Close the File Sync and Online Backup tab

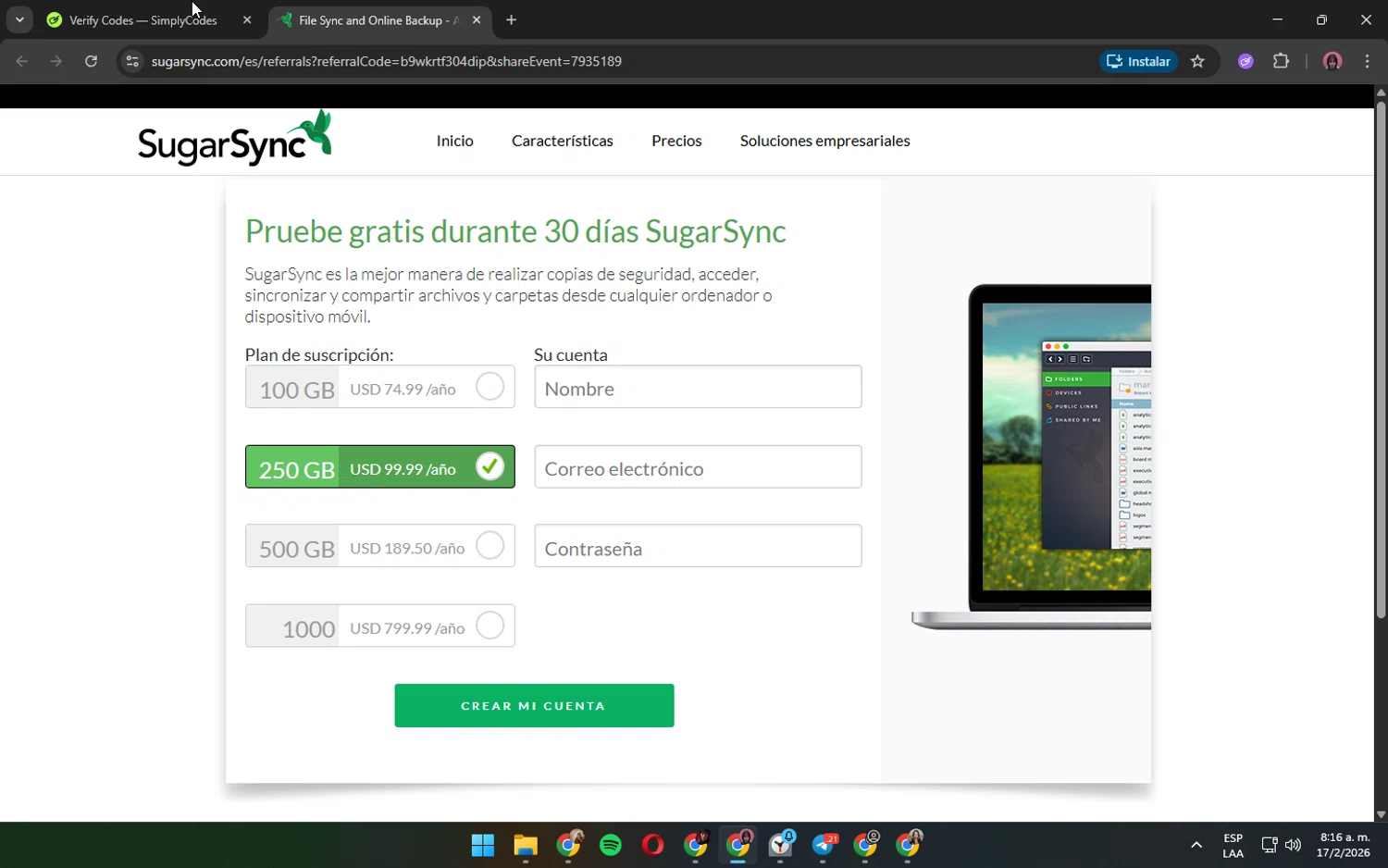(x=477, y=19)
